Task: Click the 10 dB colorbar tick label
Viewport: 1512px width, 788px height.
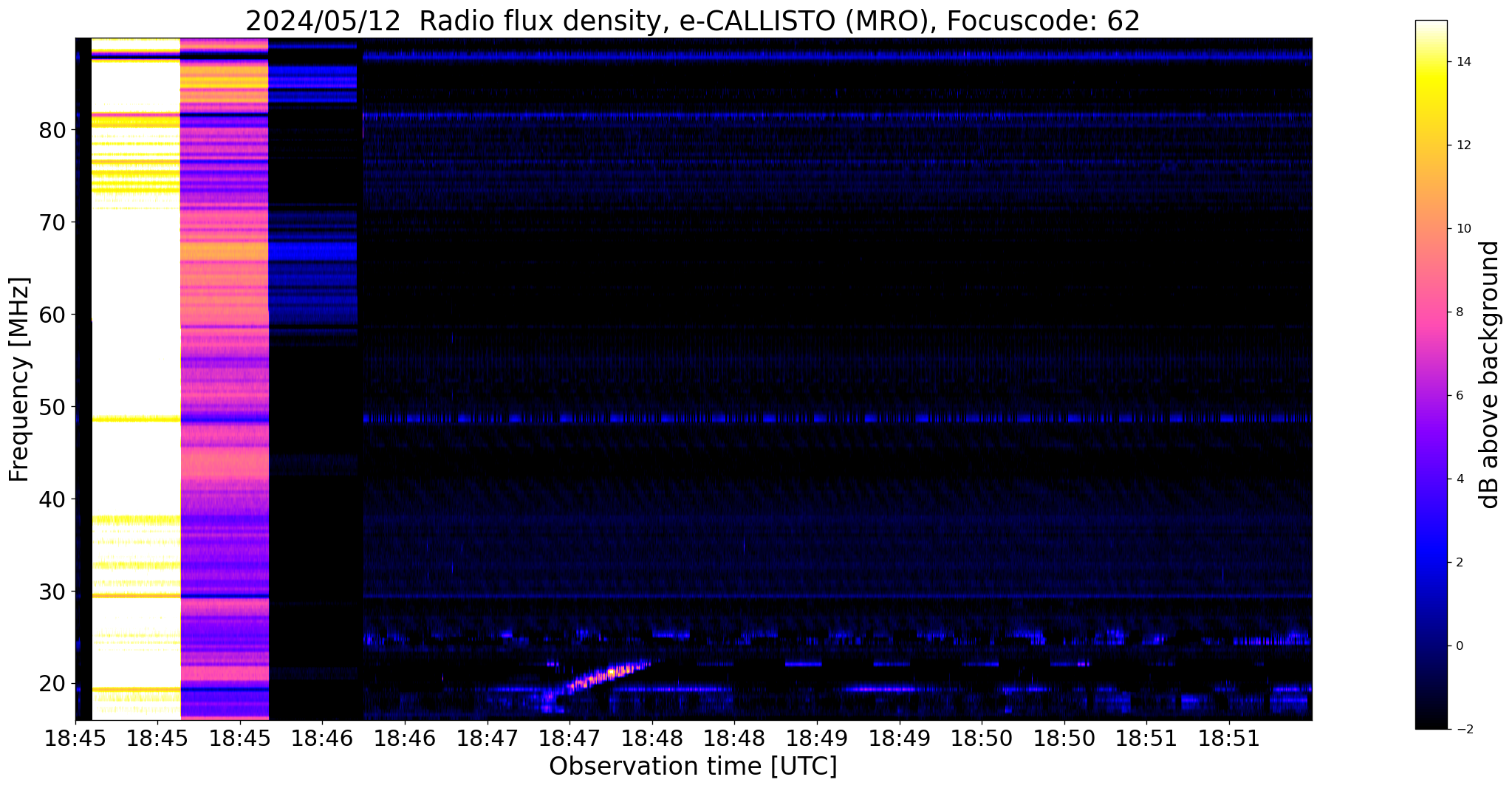Action: coord(1463,229)
